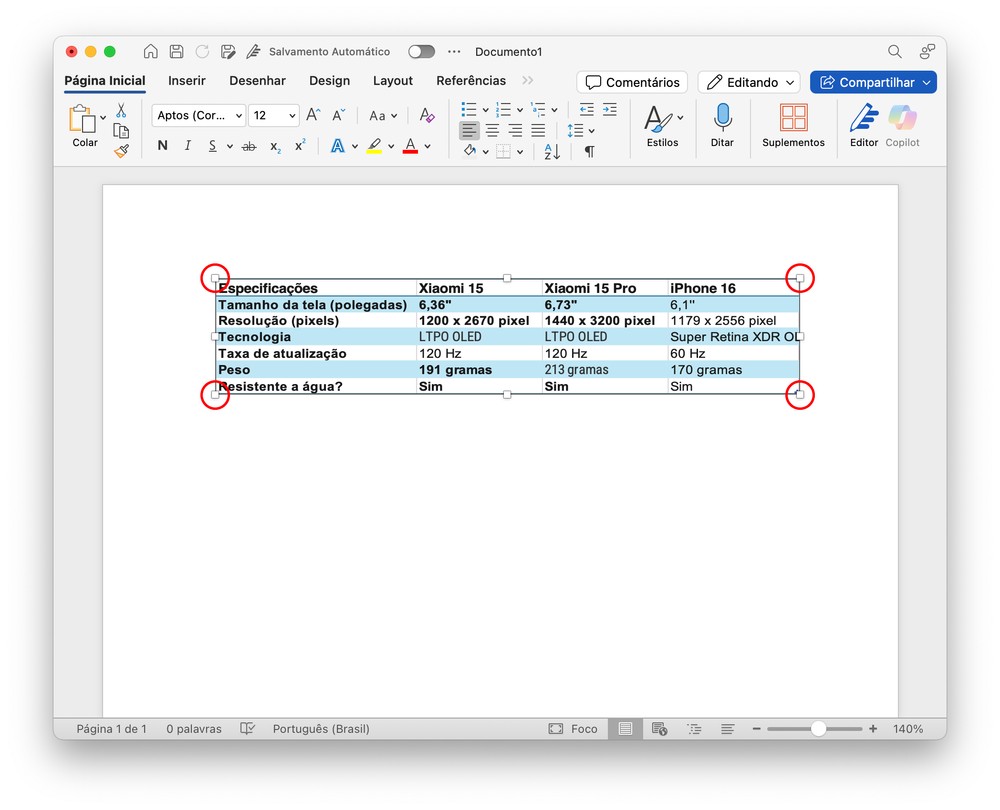
Task: Expand the Editando mode dropdown
Action: (x=749, y=83)
